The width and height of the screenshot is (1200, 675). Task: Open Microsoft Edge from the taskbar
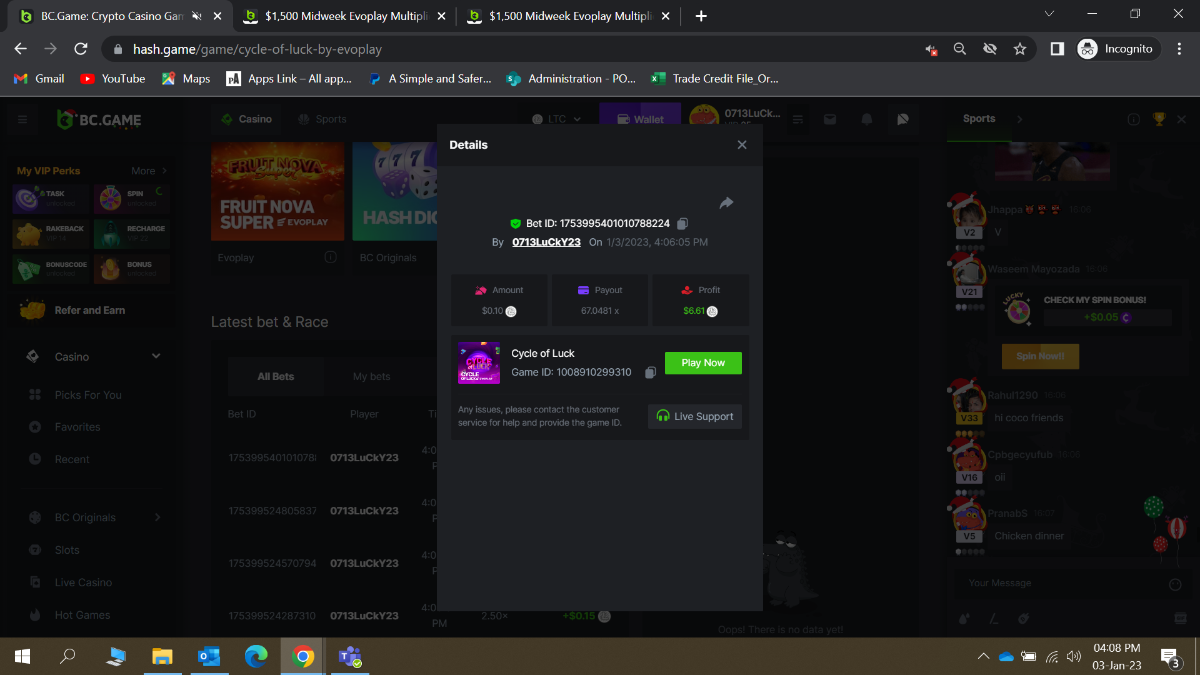[x=256, y=656]
